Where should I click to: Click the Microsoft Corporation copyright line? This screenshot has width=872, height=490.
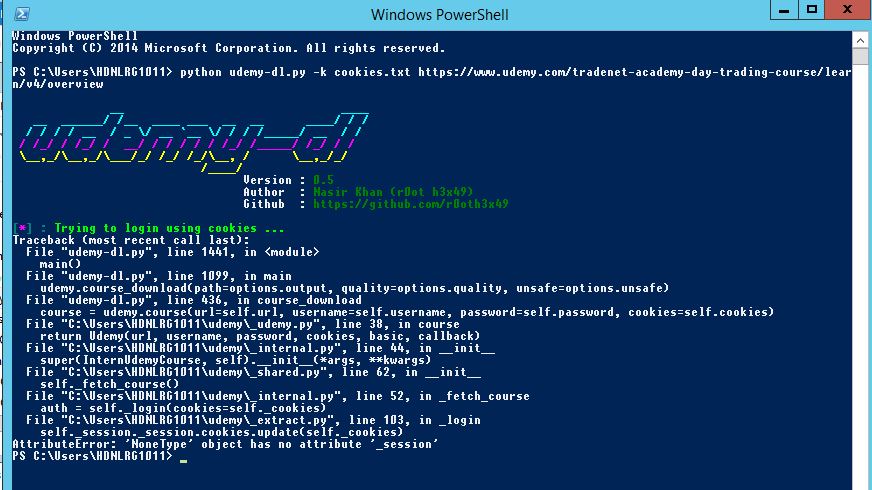pos(229,48)
